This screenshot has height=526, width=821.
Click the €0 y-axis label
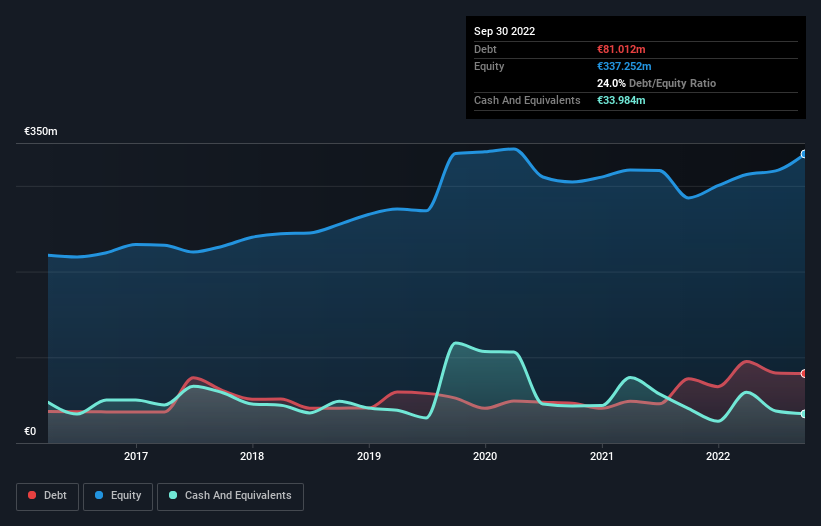point(30,431)
